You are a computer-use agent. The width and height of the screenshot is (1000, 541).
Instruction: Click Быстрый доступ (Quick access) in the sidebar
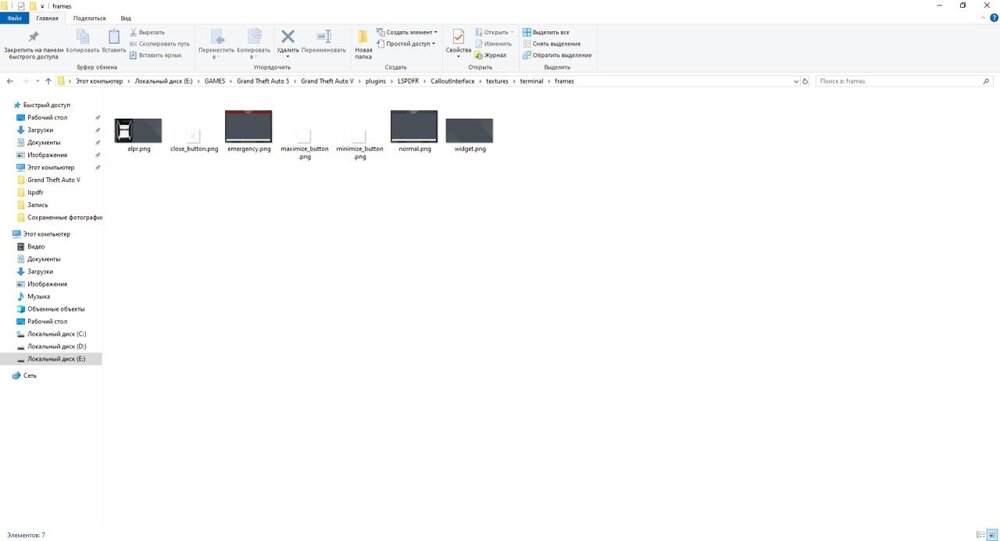click(46, 105)
